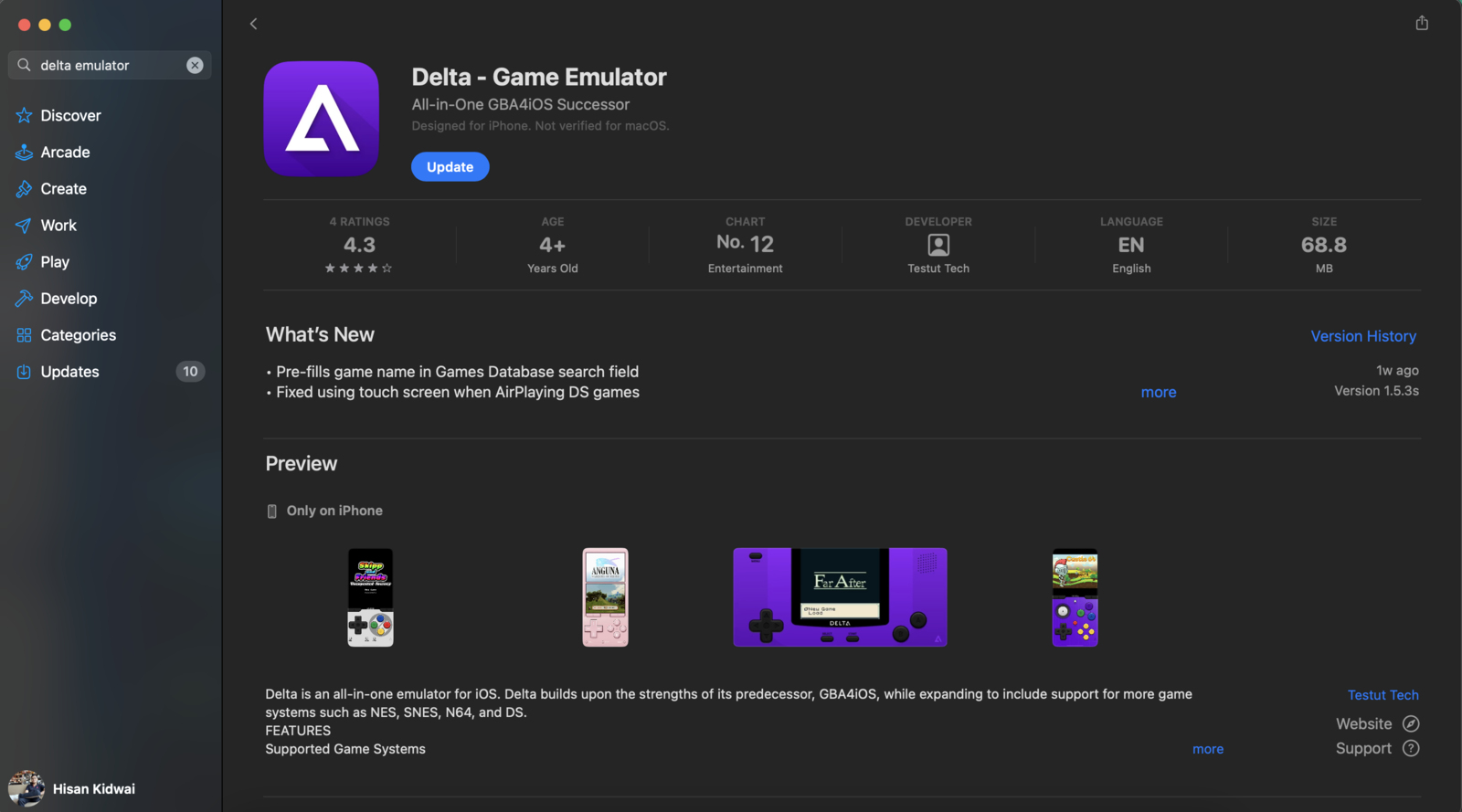Screen dimensions: 1462x812
Task: Open the Testut Tech developer icon
Action: 938,245
